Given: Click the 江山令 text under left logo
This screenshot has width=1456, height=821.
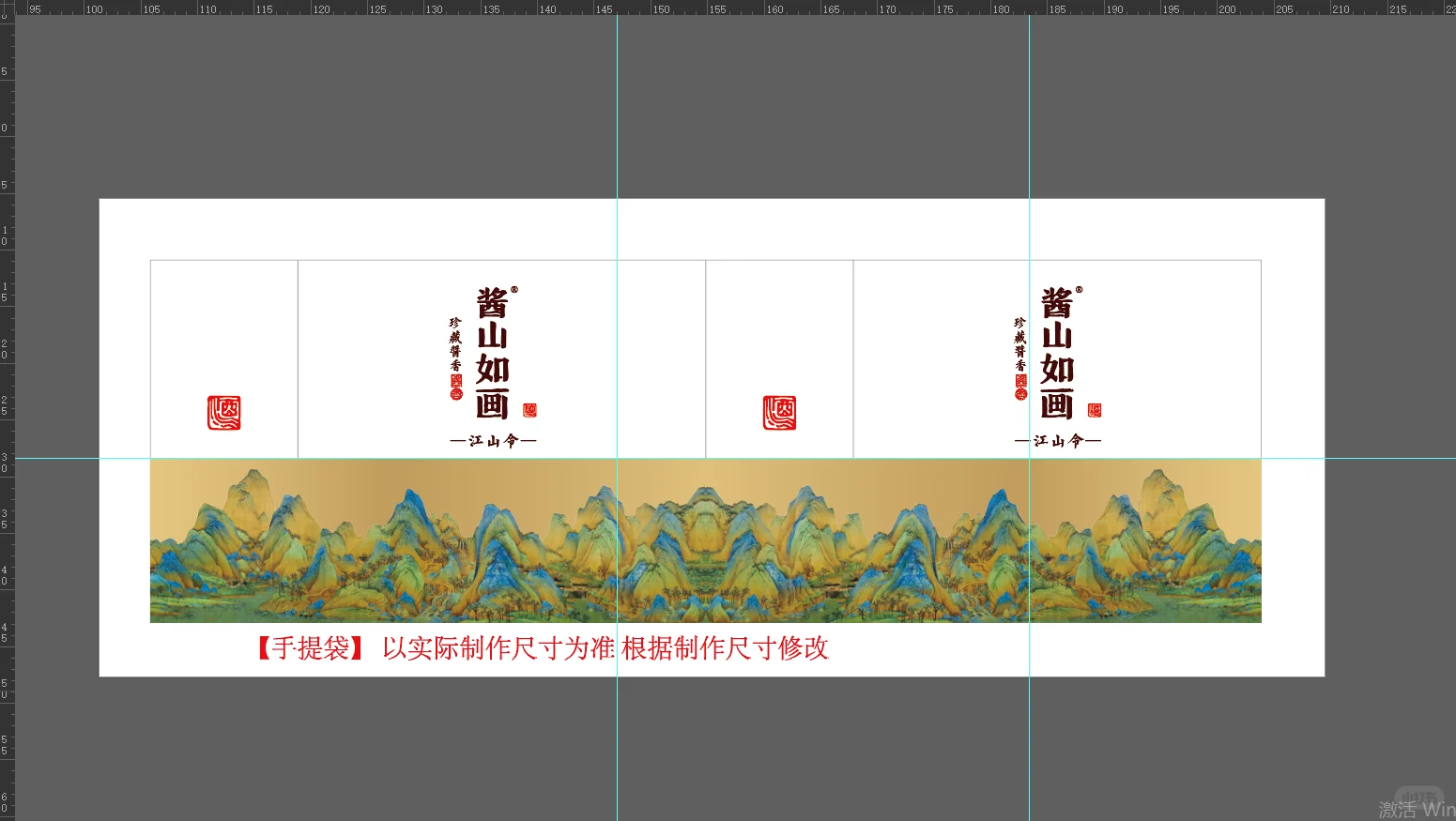Looking at the screenshot, I should [x=492, y=439].
